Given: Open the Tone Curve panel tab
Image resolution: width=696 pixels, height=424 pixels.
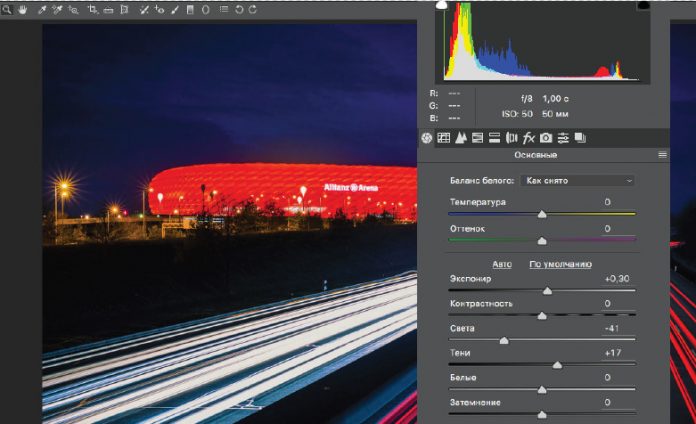Looking at the screenshot, I should [443, 137].
